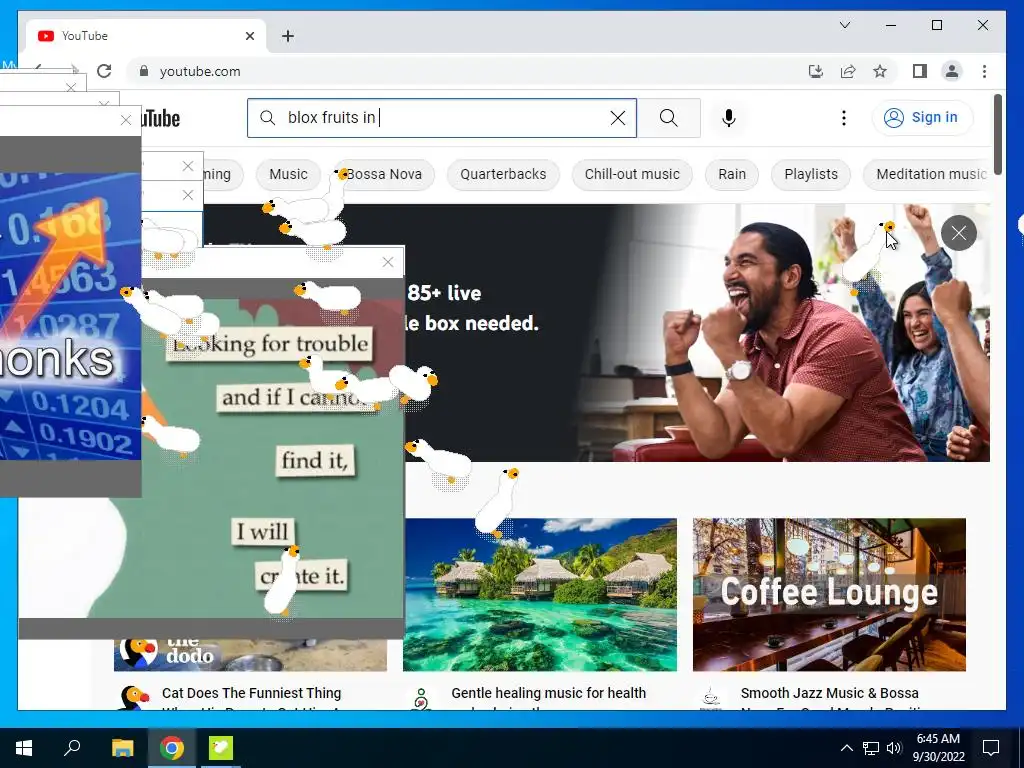1024x768 pixels.
Task: Select the Chill-out music chip
Action: coord(632,174)
